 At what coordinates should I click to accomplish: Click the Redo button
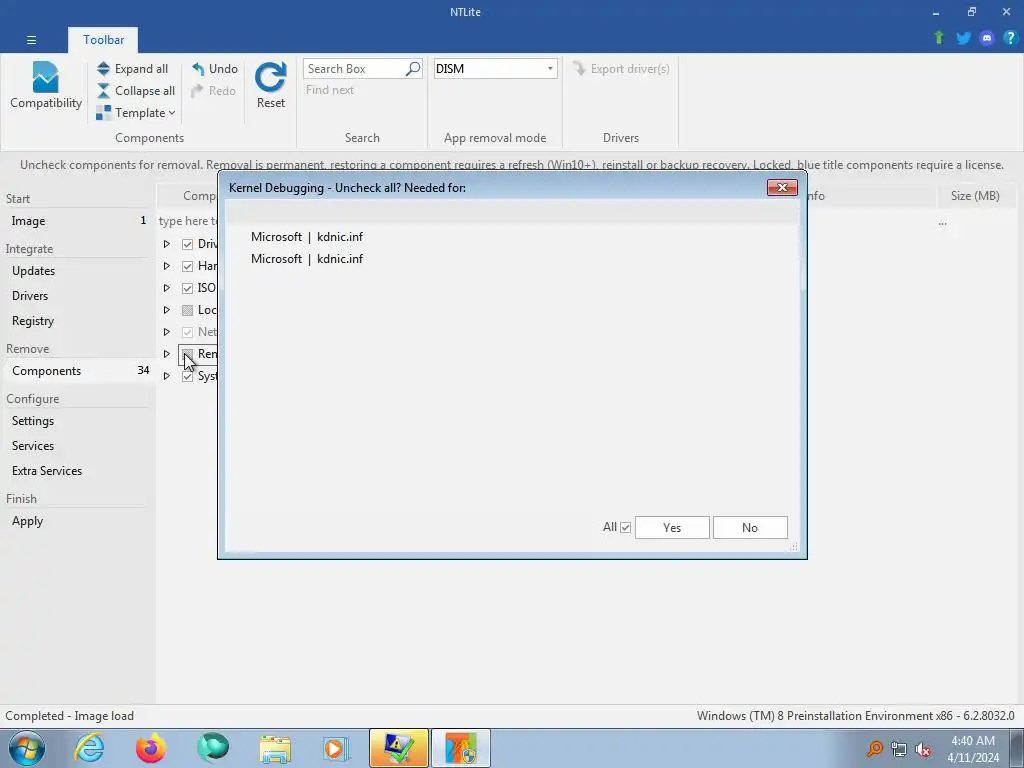214,91
